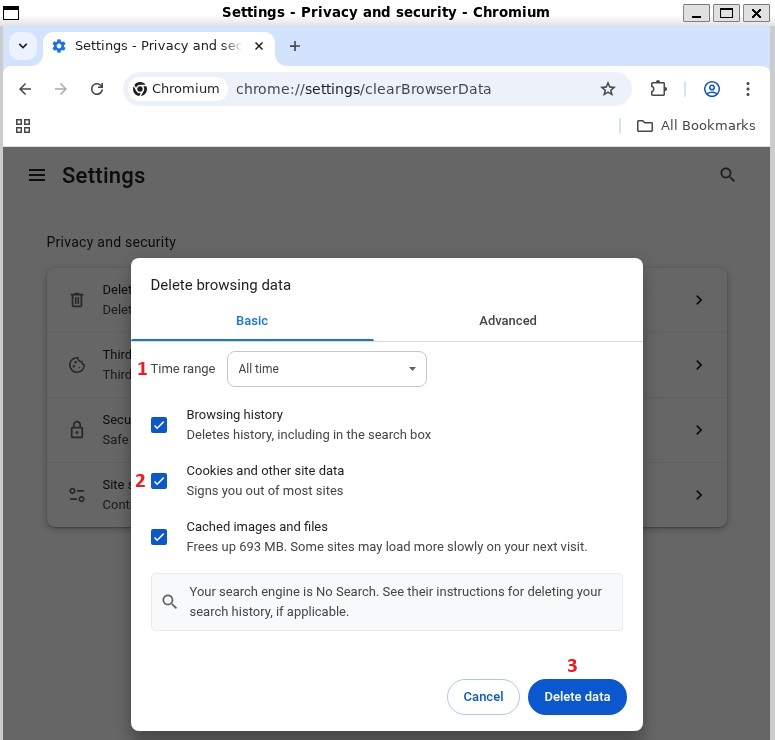Open the Extensions puzzle icon

tap(658, 89)
